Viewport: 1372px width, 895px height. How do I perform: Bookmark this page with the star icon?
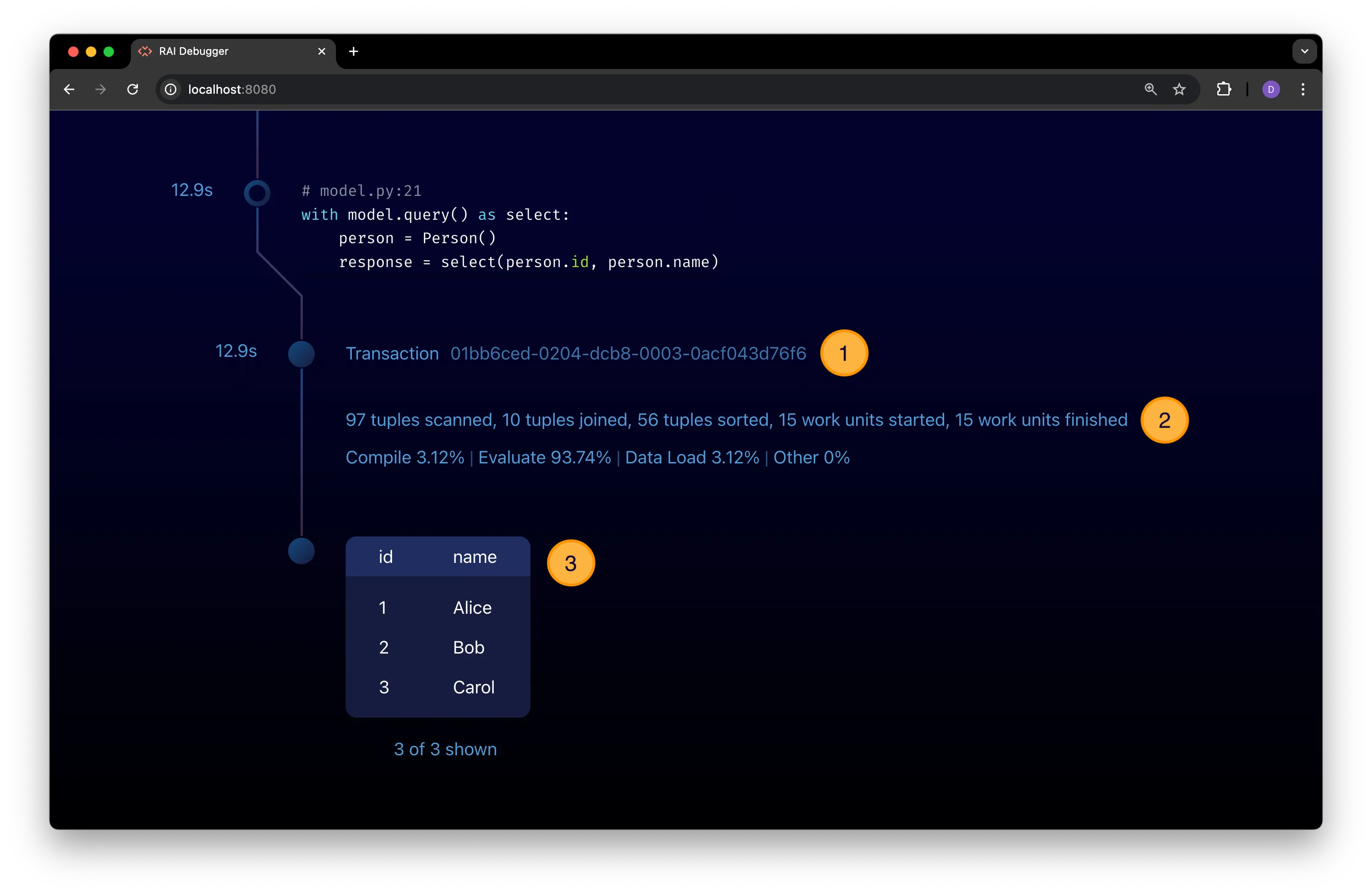pyautogui.click(x=1179, y=89)
